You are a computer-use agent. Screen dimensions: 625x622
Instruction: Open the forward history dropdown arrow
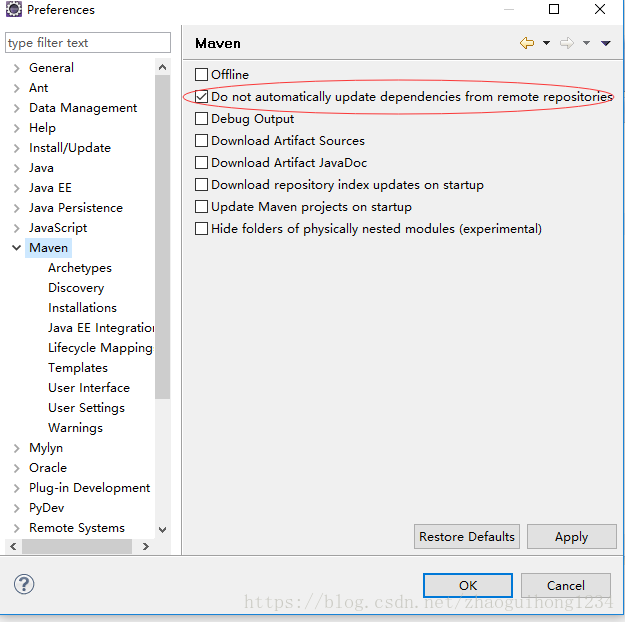point(586,43)
